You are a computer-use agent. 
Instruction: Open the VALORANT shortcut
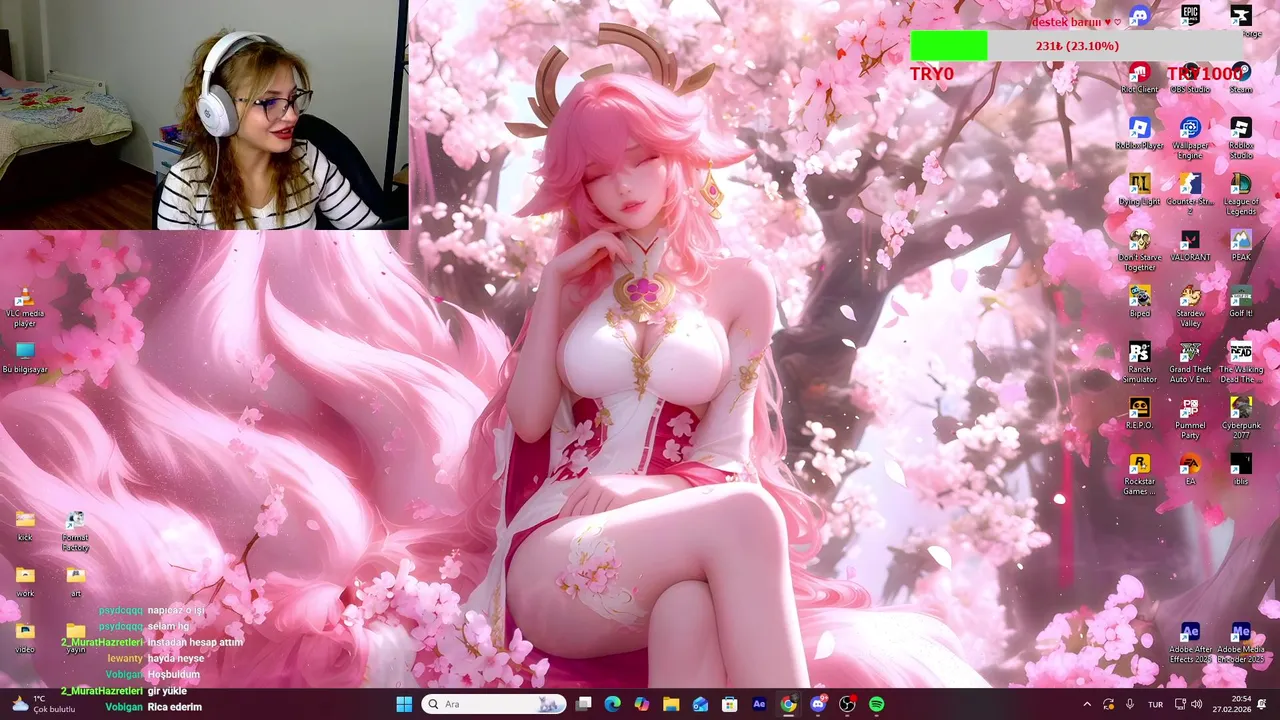(x=1190, y=246)
